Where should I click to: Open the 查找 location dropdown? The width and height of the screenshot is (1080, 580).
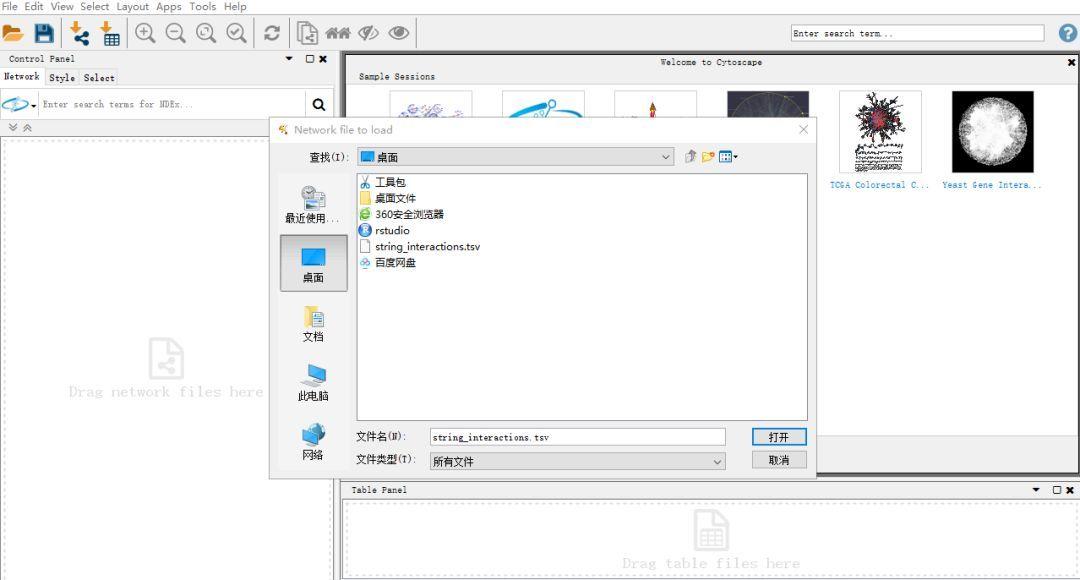pyautogui.click(x=666, y=156)
